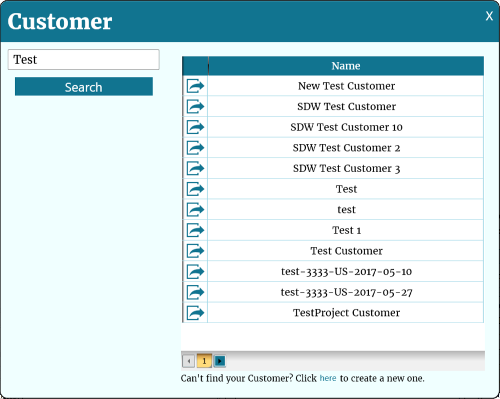Go to previous page arrow

pyautogui.click(x=189, y=361)
